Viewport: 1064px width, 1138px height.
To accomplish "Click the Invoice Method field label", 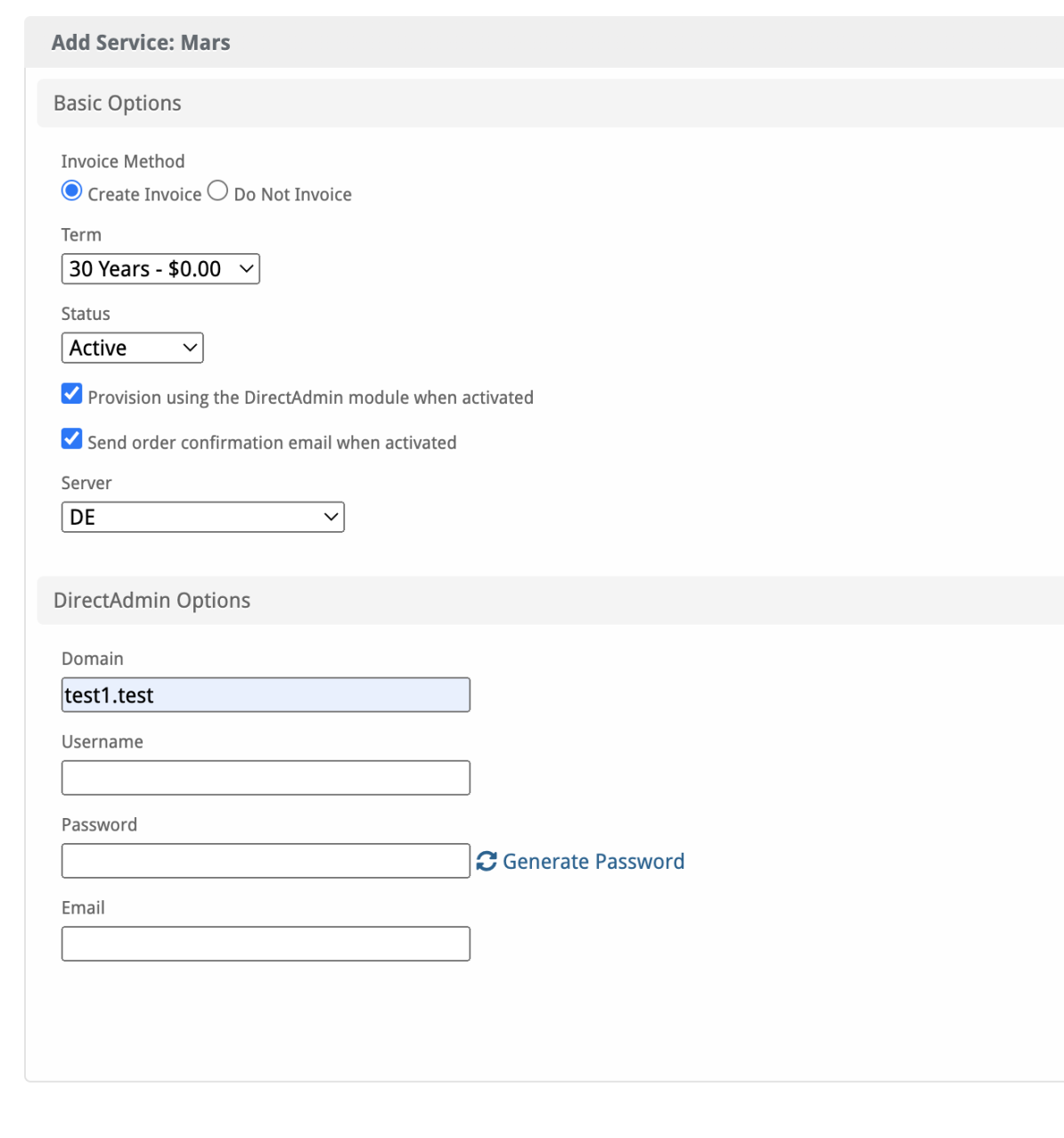I will click(123, 161).
